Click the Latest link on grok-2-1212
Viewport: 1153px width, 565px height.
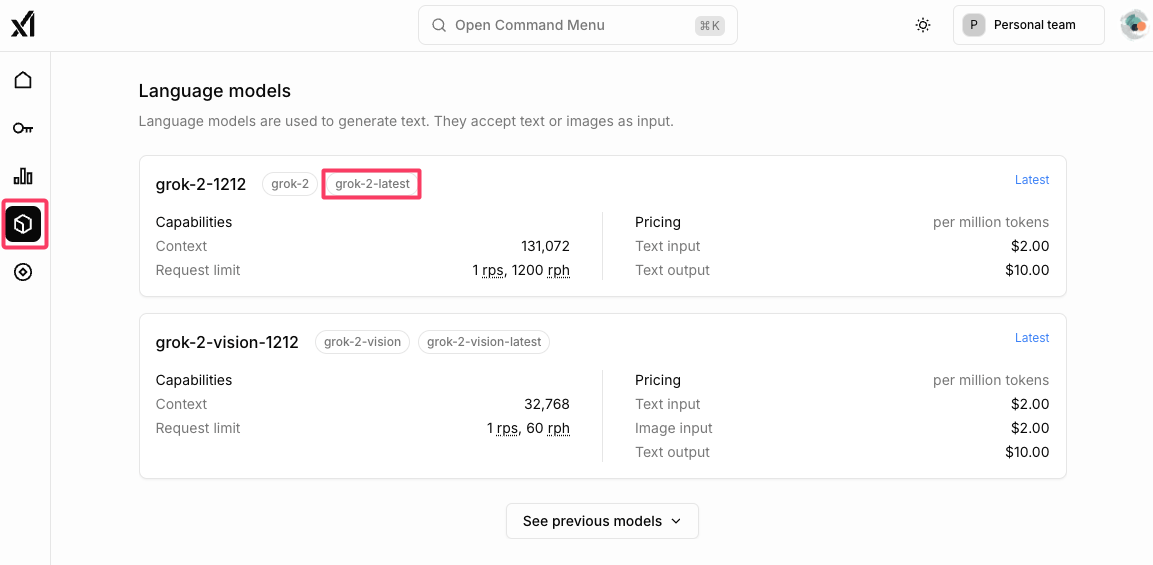tap(1031, 180)
